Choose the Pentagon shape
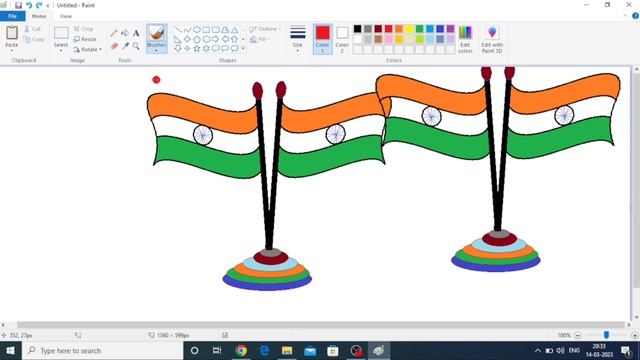 coord(197,39)
